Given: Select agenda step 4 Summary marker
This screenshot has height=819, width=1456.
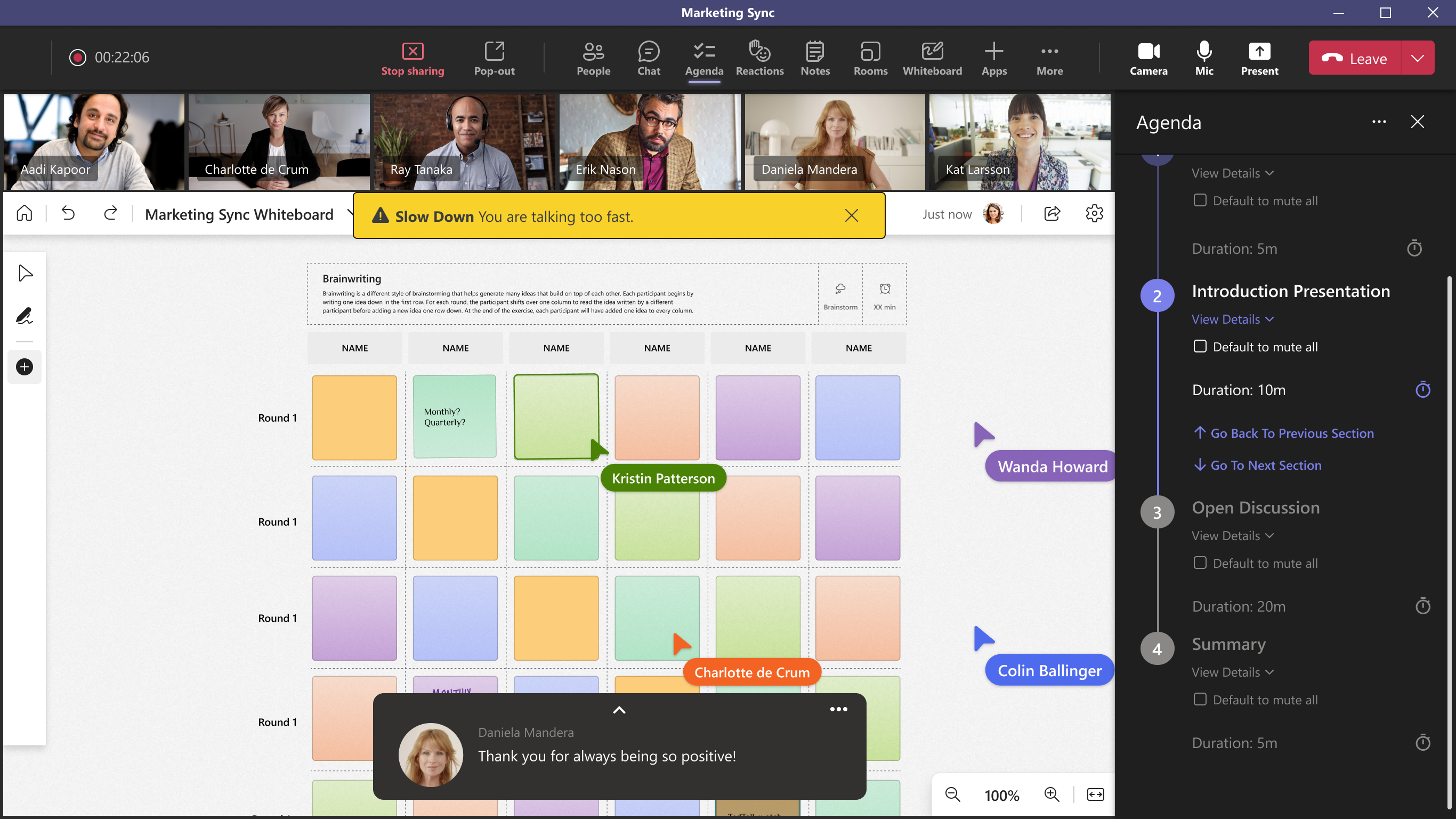Looking at the screenshot, I should click(1157, 649).
